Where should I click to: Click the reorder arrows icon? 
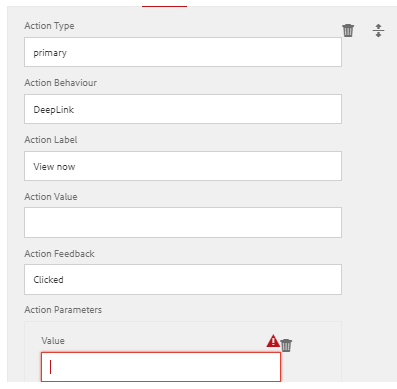[x=378, y=30]
